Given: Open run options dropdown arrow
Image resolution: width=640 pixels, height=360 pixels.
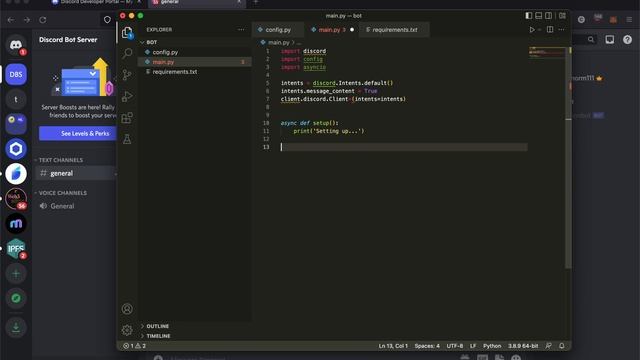Looking at the screenshot, I should (539, 30).
